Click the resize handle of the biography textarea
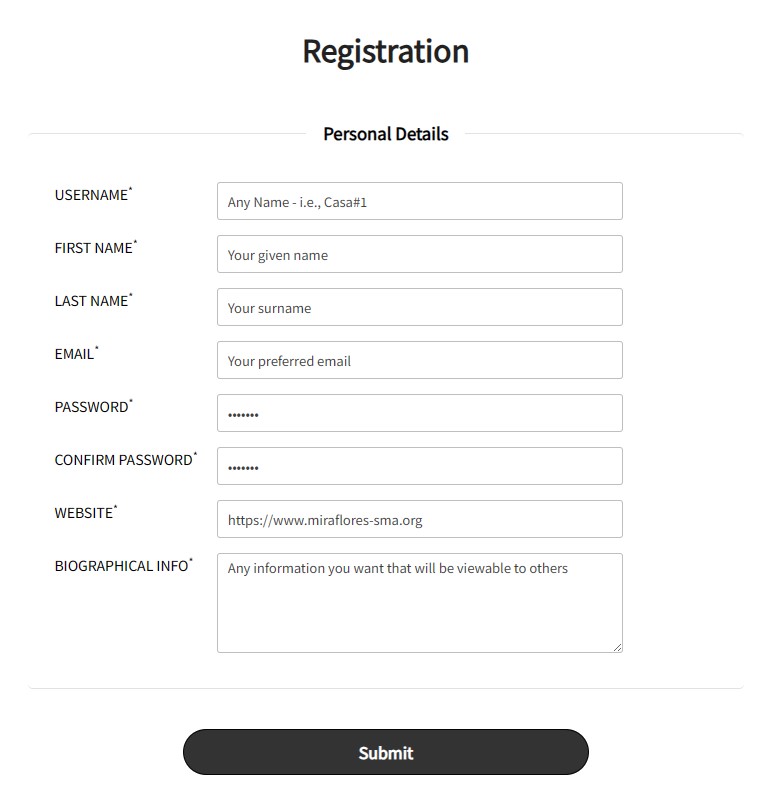The width and height of the screenshot is (775, 790). point(617,647)
